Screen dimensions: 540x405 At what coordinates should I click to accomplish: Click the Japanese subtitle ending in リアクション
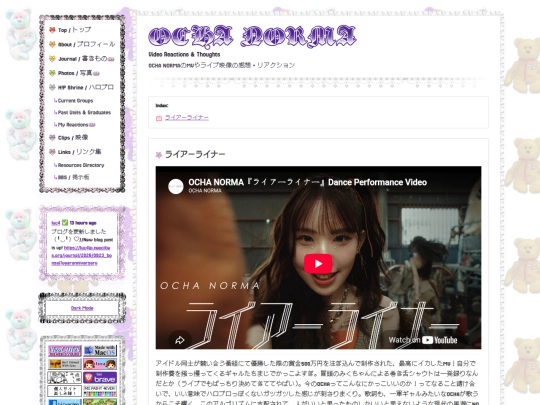pos(221,65)
